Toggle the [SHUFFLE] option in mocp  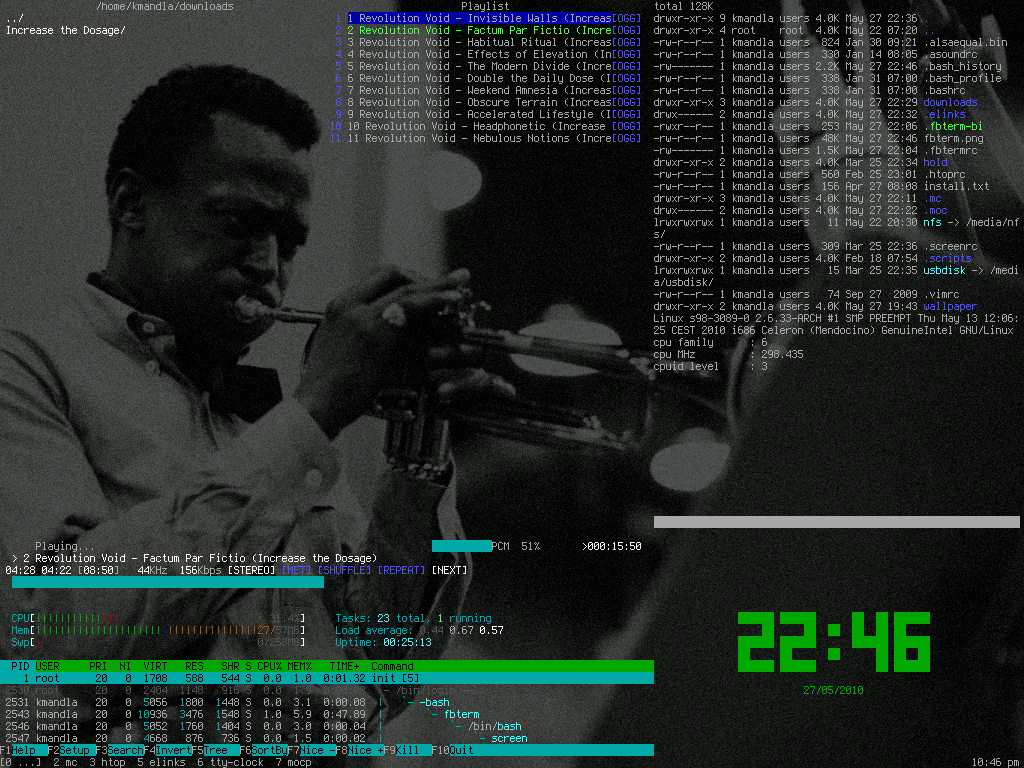(x=344, y=570)
